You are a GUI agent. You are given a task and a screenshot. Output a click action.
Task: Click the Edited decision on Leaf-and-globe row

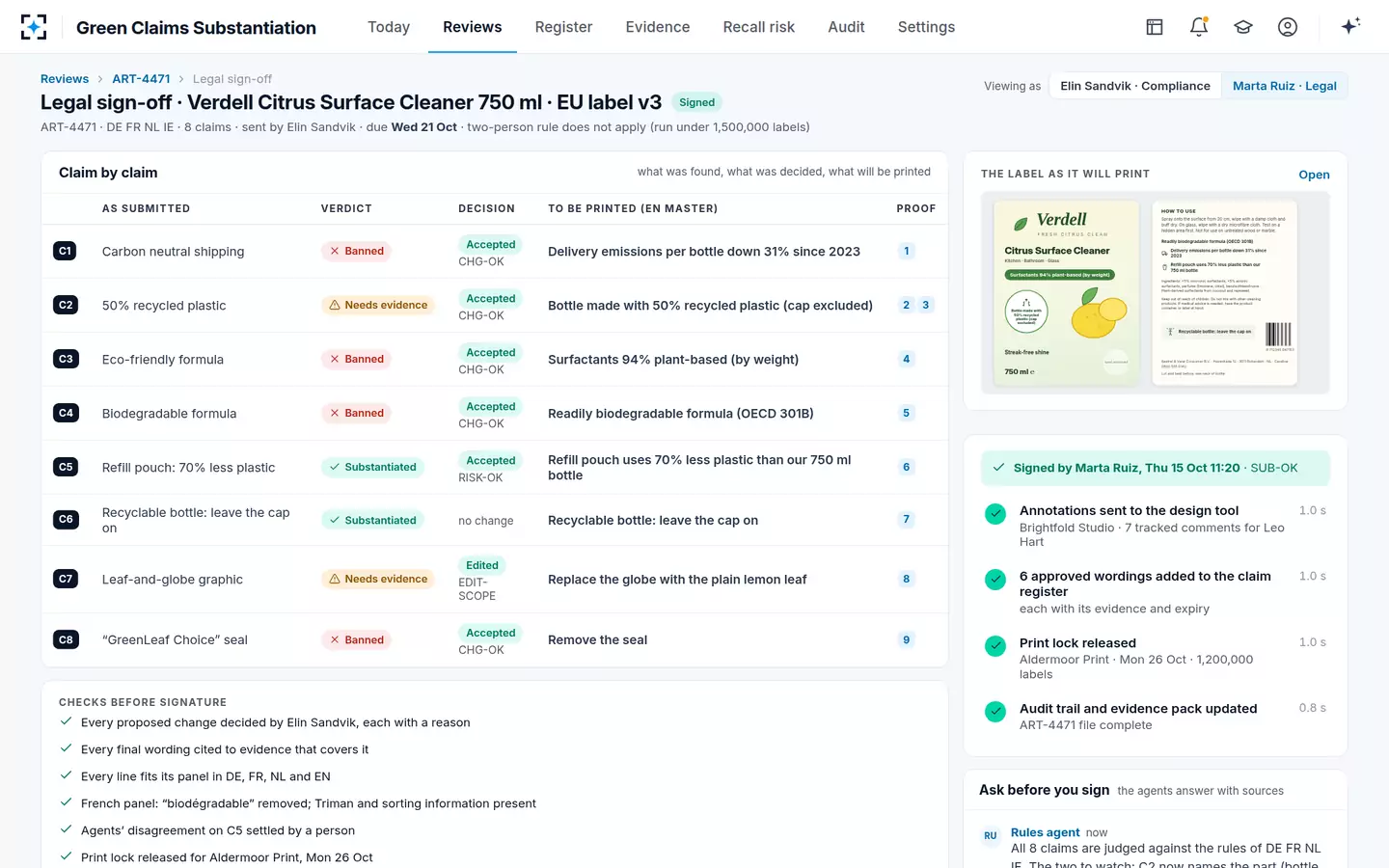(482, 565)
